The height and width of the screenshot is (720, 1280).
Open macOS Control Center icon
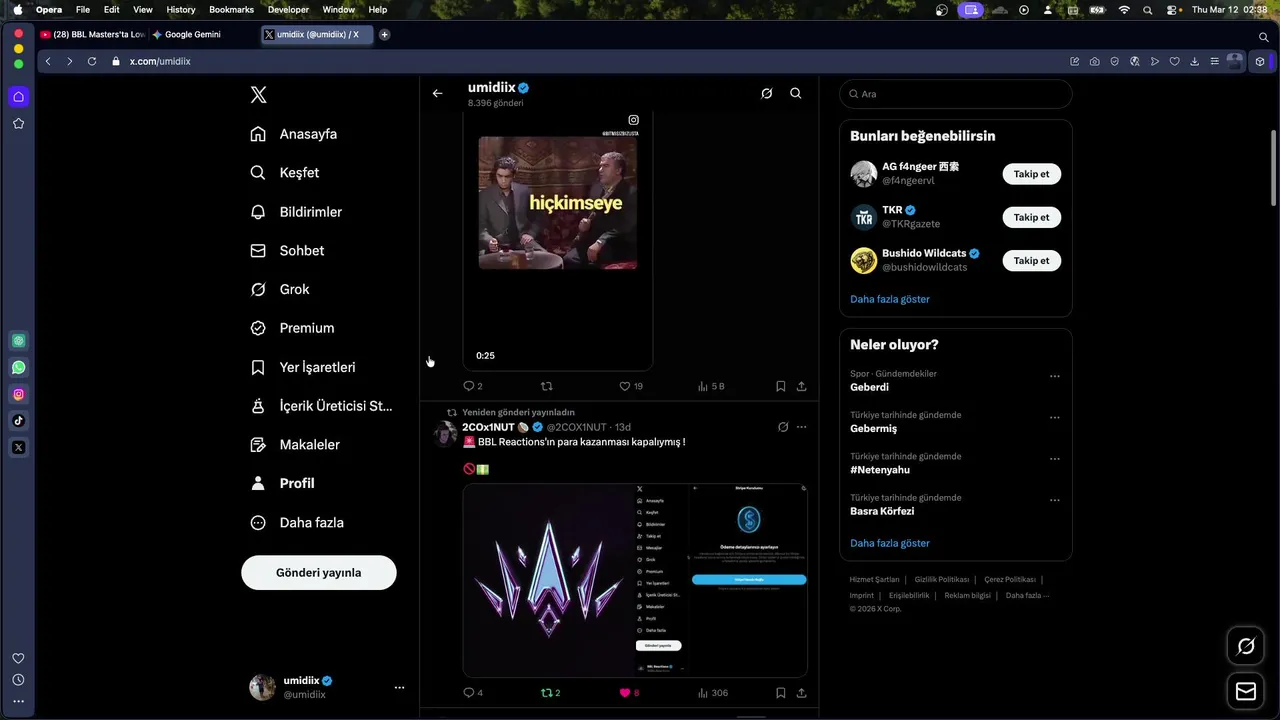tap(1172, 9)
